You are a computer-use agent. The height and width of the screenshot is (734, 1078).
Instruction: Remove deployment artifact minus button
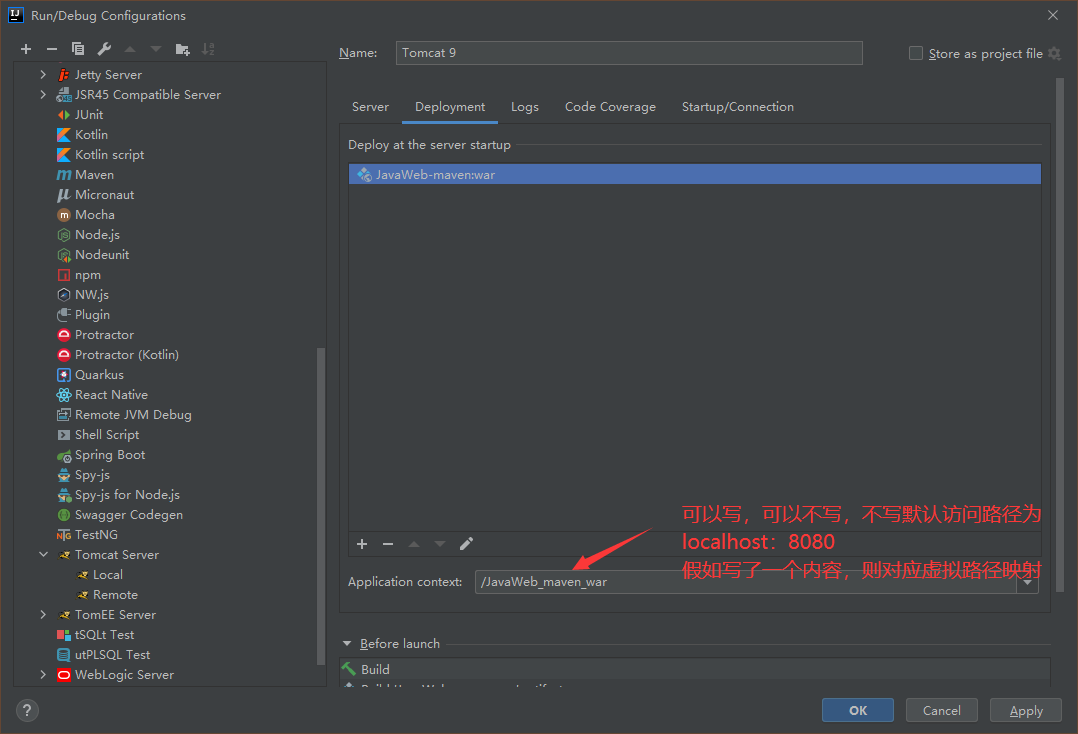point(388,544)
